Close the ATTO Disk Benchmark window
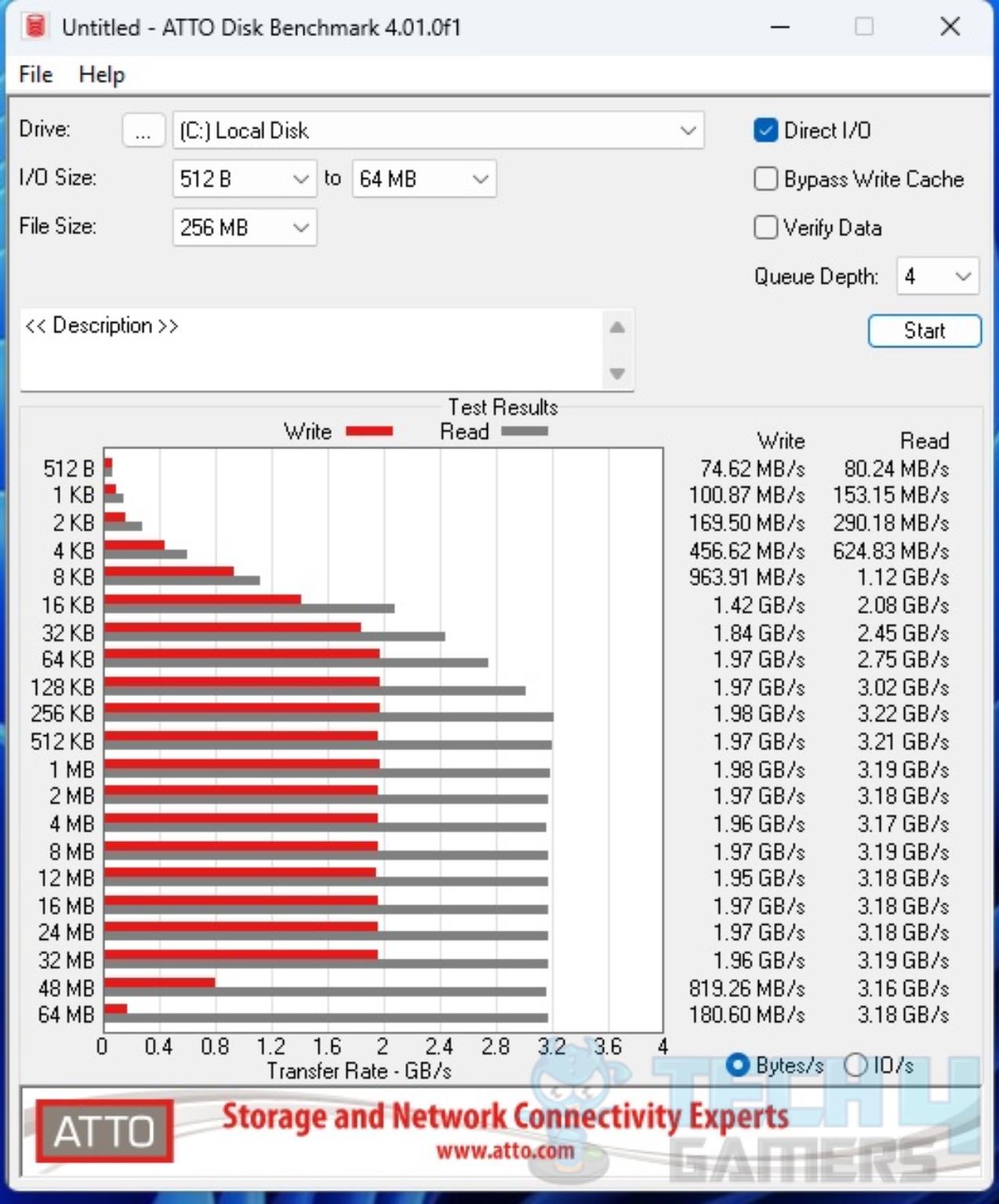The width and height of the screenshot is (999, 1204). click(x=950, y=27)
